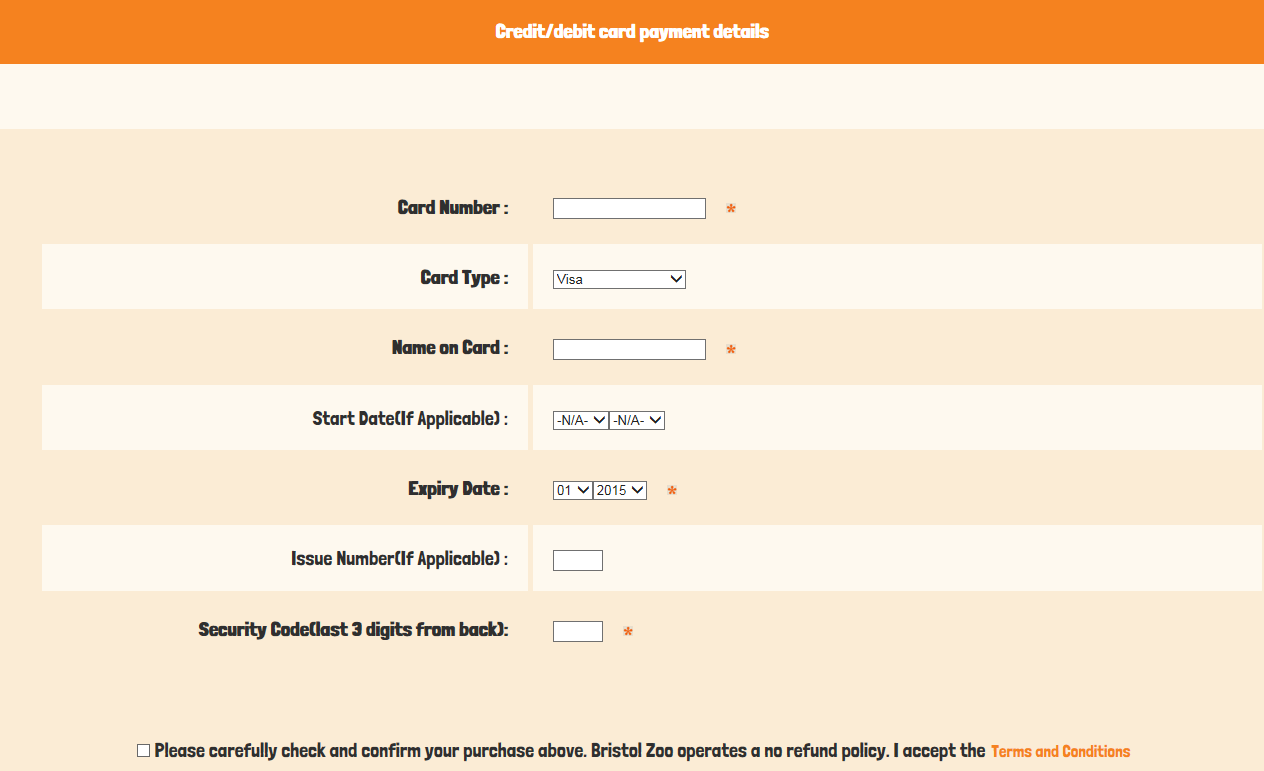The width and height of the screenshot is (1264, 771).
Task: Click the Card Number input field
Action: pyautogui.click(x=629, y=209)
